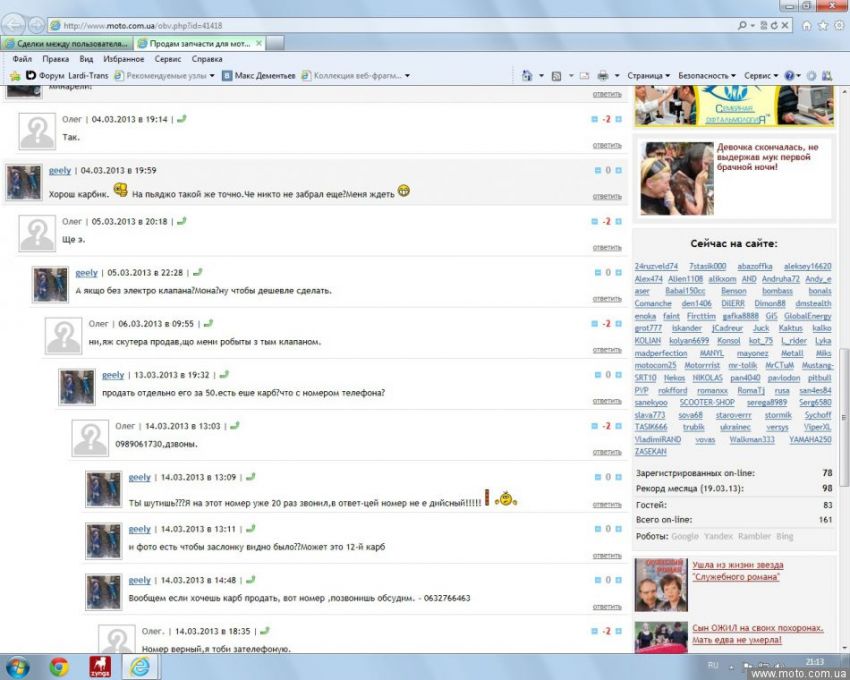Screen dimensions: 850x680
Task: Vote minus on Олег's 05.03.2013 20:18 comment
Action: [x=595, y=222]
